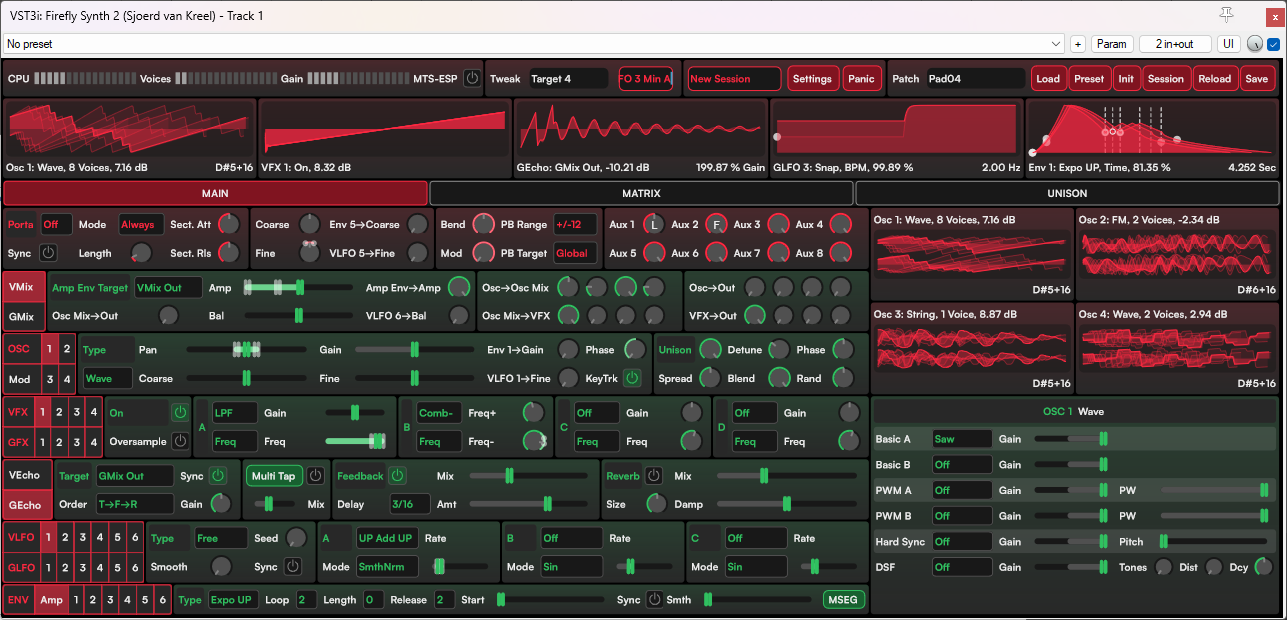1287x620 pixels.
Task: Switch to the UNISON tab
Action: tap(1067, 193)
